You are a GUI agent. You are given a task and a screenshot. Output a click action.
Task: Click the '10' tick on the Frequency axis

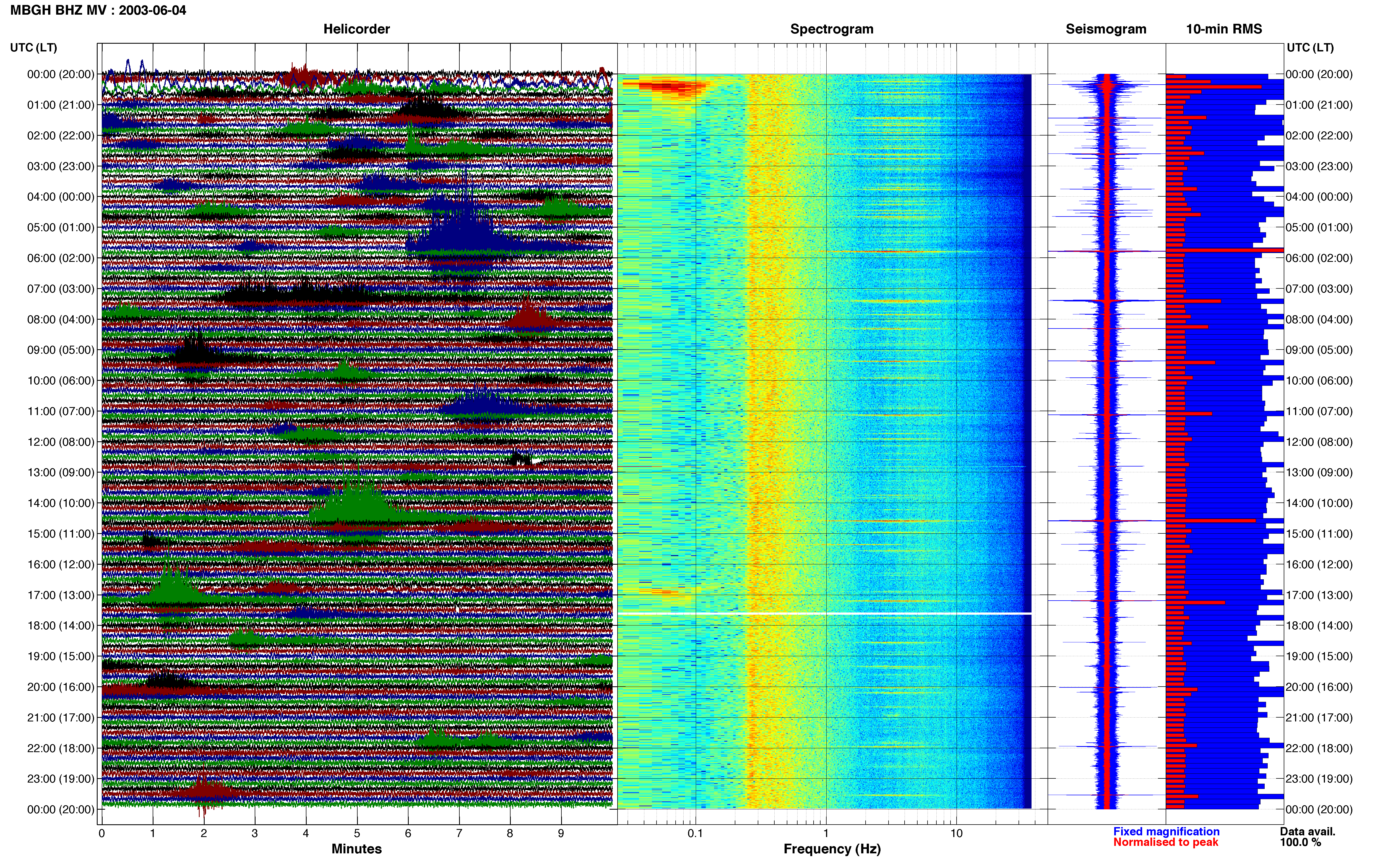tap(956, 833)
